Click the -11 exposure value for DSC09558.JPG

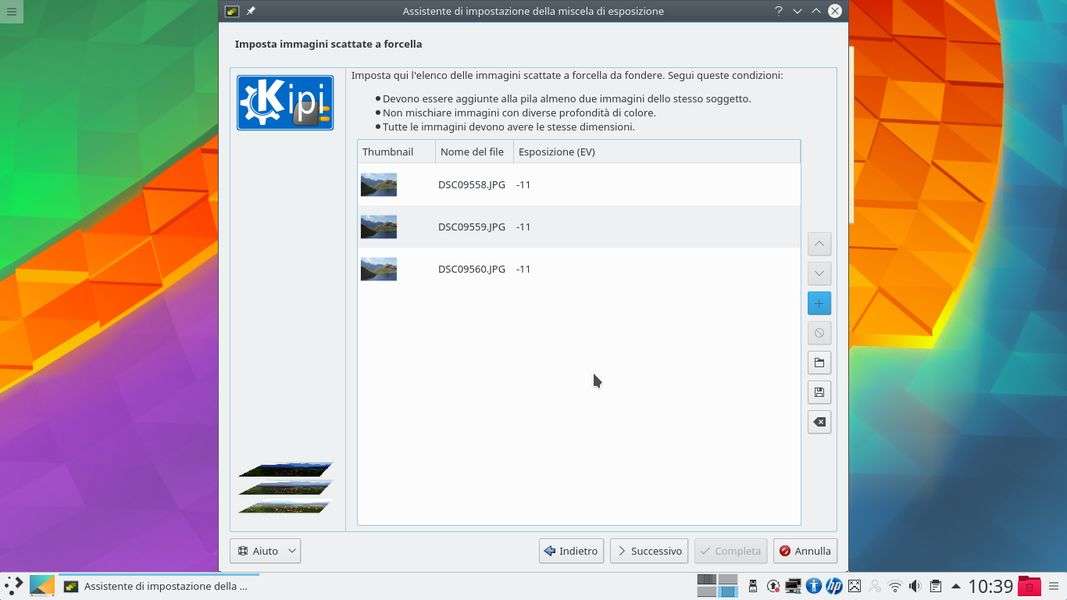pos(523,185)
